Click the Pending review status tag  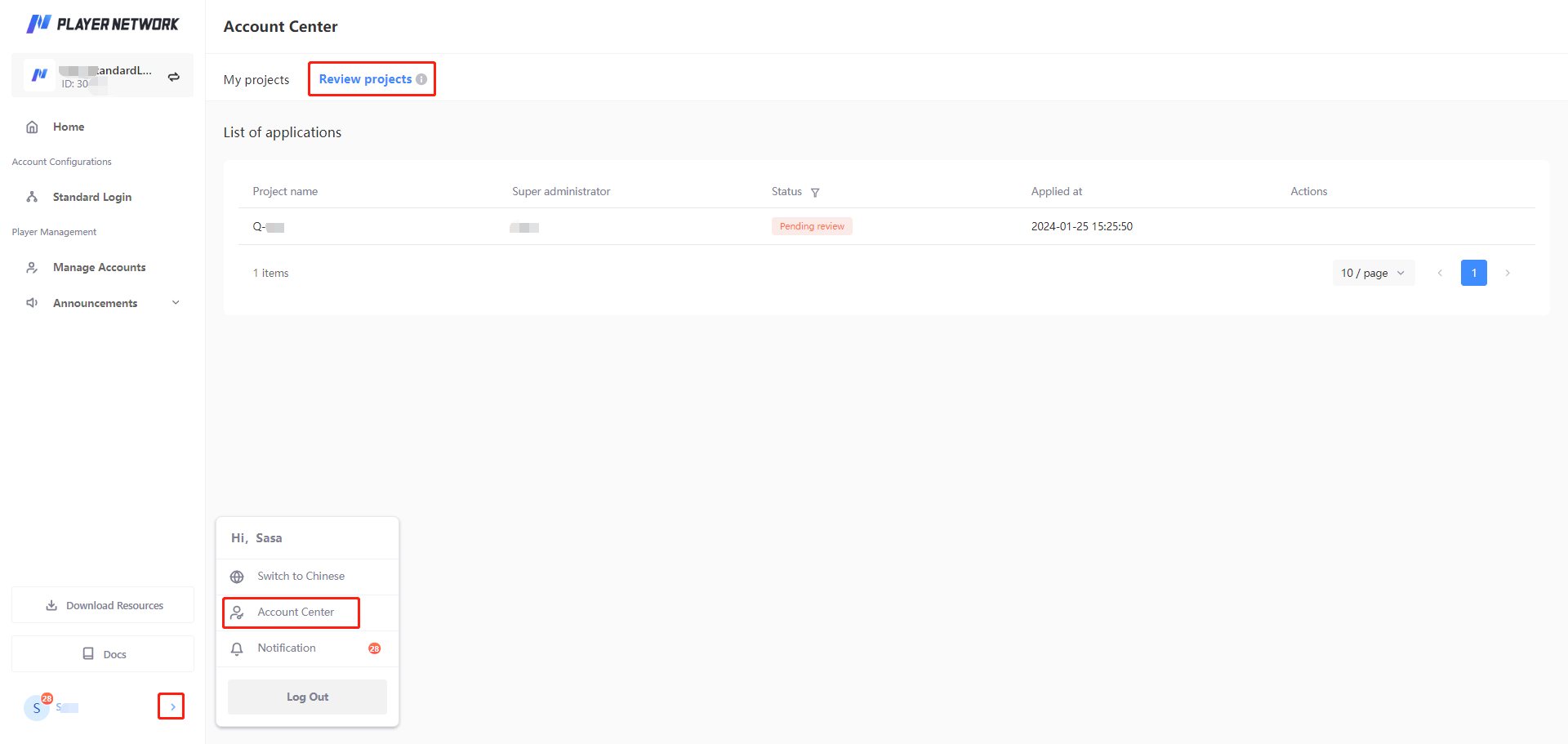point(812,227)
